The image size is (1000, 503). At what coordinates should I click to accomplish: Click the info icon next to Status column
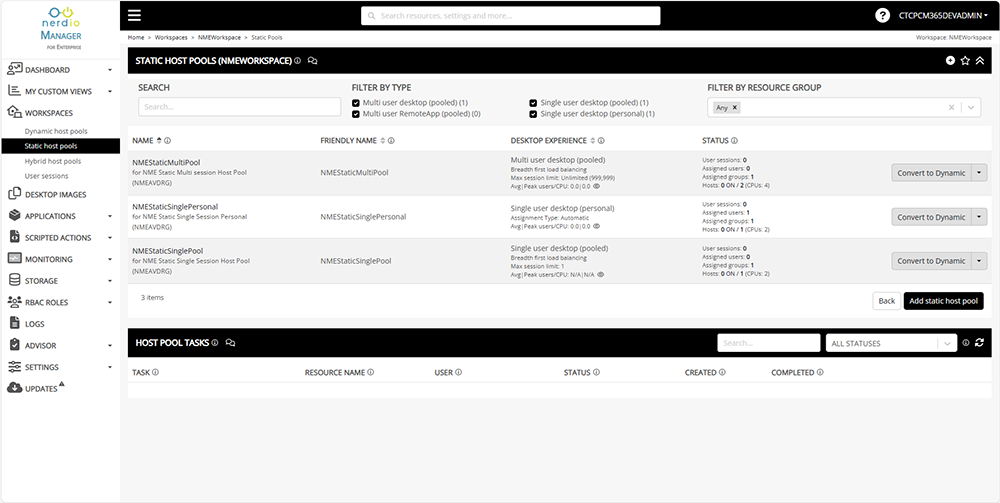pos(735,140)
